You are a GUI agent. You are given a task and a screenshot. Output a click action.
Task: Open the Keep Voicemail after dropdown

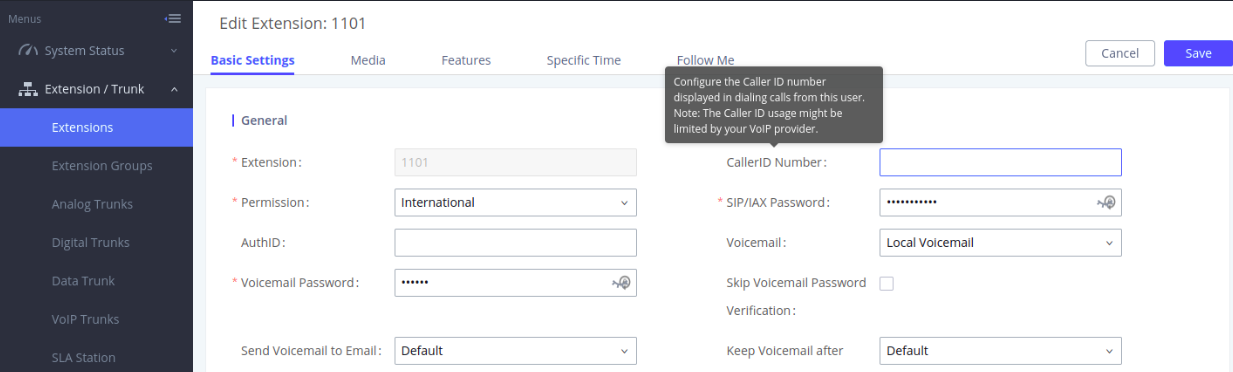pos(1000,351)
